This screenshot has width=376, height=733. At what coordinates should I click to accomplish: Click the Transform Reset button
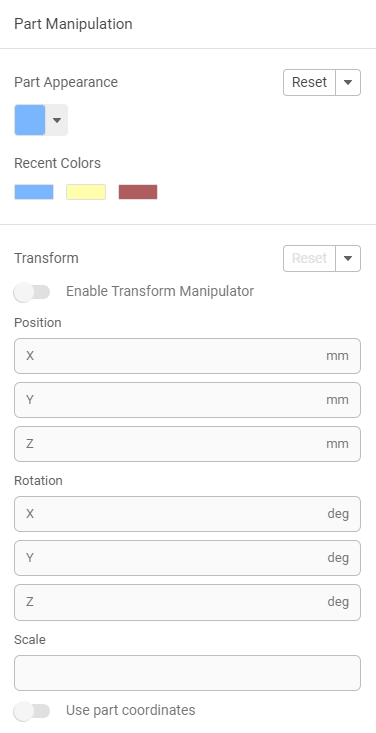point(309,259)
